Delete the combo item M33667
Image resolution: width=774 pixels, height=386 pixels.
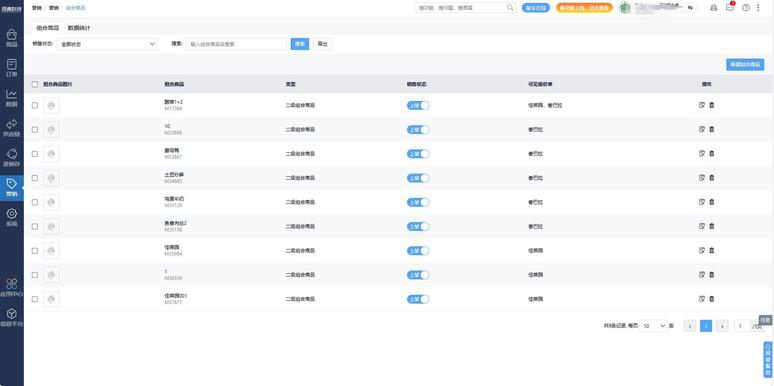tap(711, 154)
